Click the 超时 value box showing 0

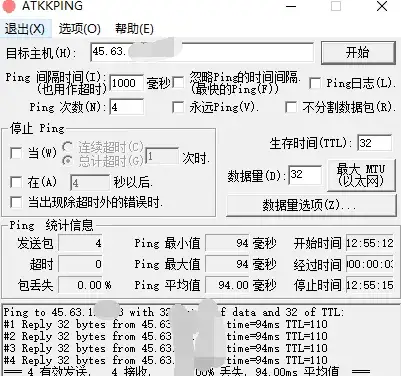(81, 264)
